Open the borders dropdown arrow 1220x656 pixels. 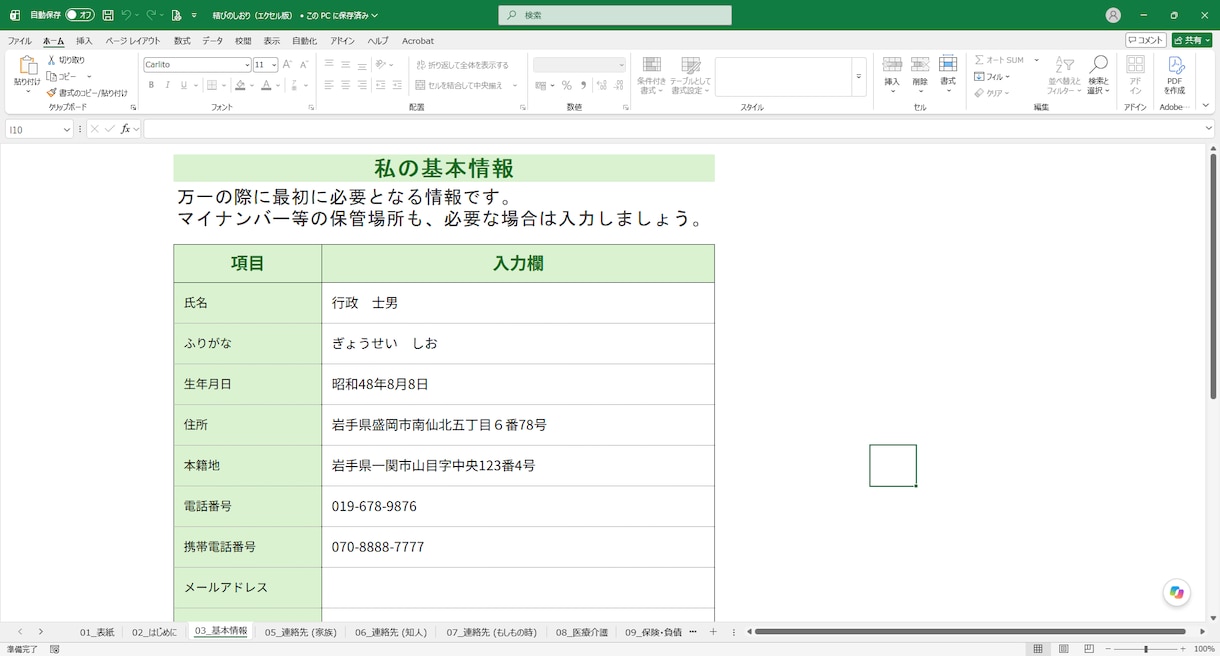click(224, 86)
